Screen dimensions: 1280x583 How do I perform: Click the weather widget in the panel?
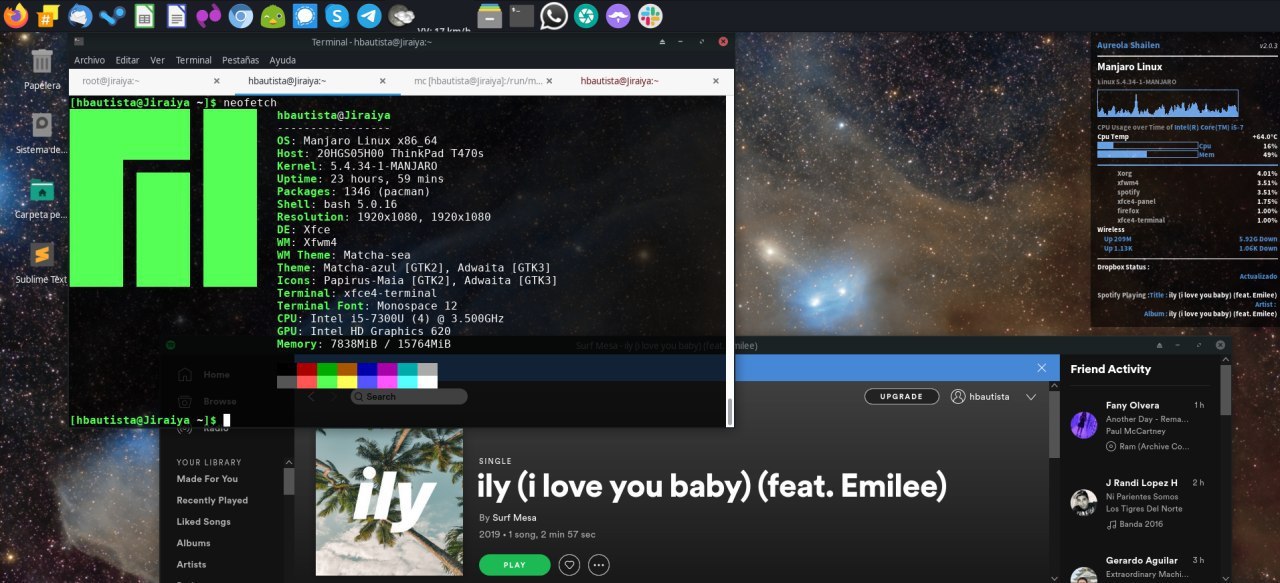(x=401, y=15)
